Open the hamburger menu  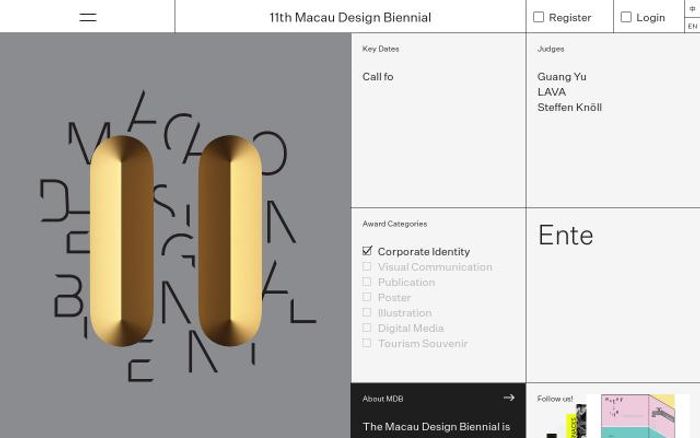pos(88,17)
